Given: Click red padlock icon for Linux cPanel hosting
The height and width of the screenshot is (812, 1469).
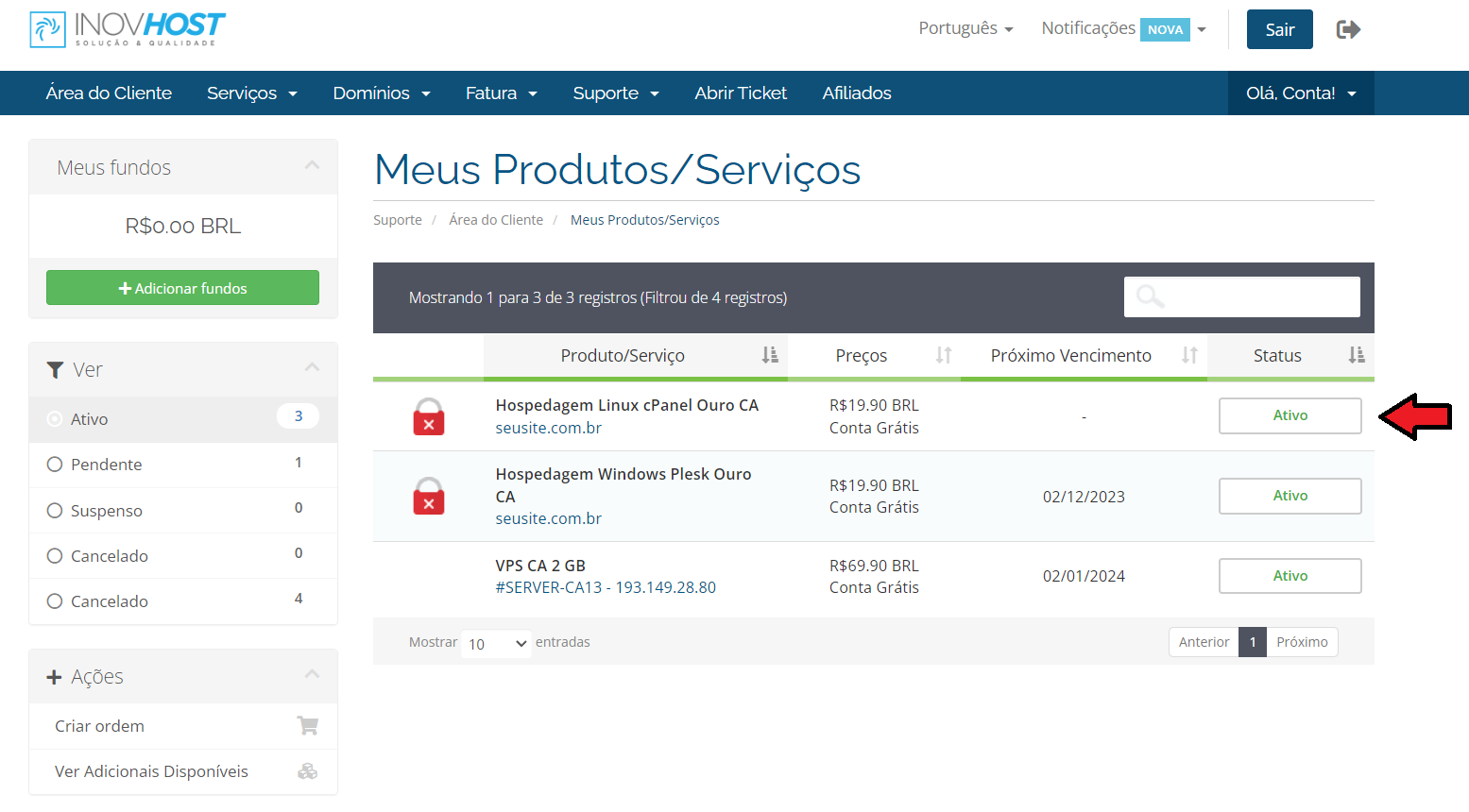Looking at the screenshot, I should pos(428,416).
